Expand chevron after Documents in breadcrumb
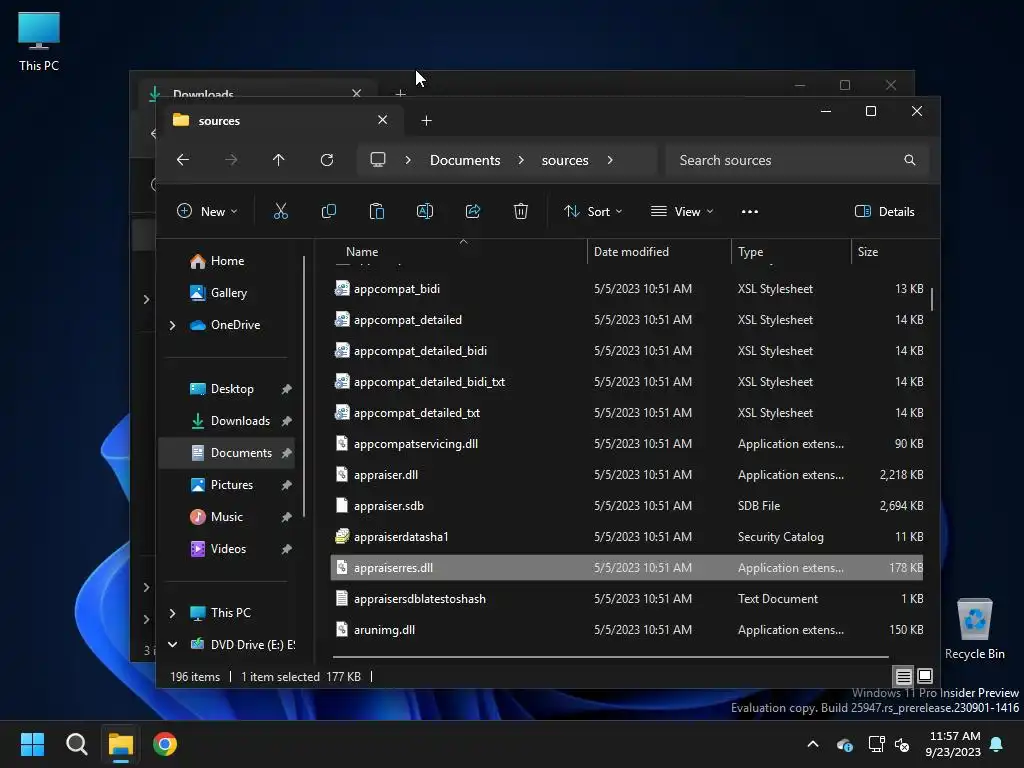This screenshot has width=1024, height=768. click(x=521, y=160)
